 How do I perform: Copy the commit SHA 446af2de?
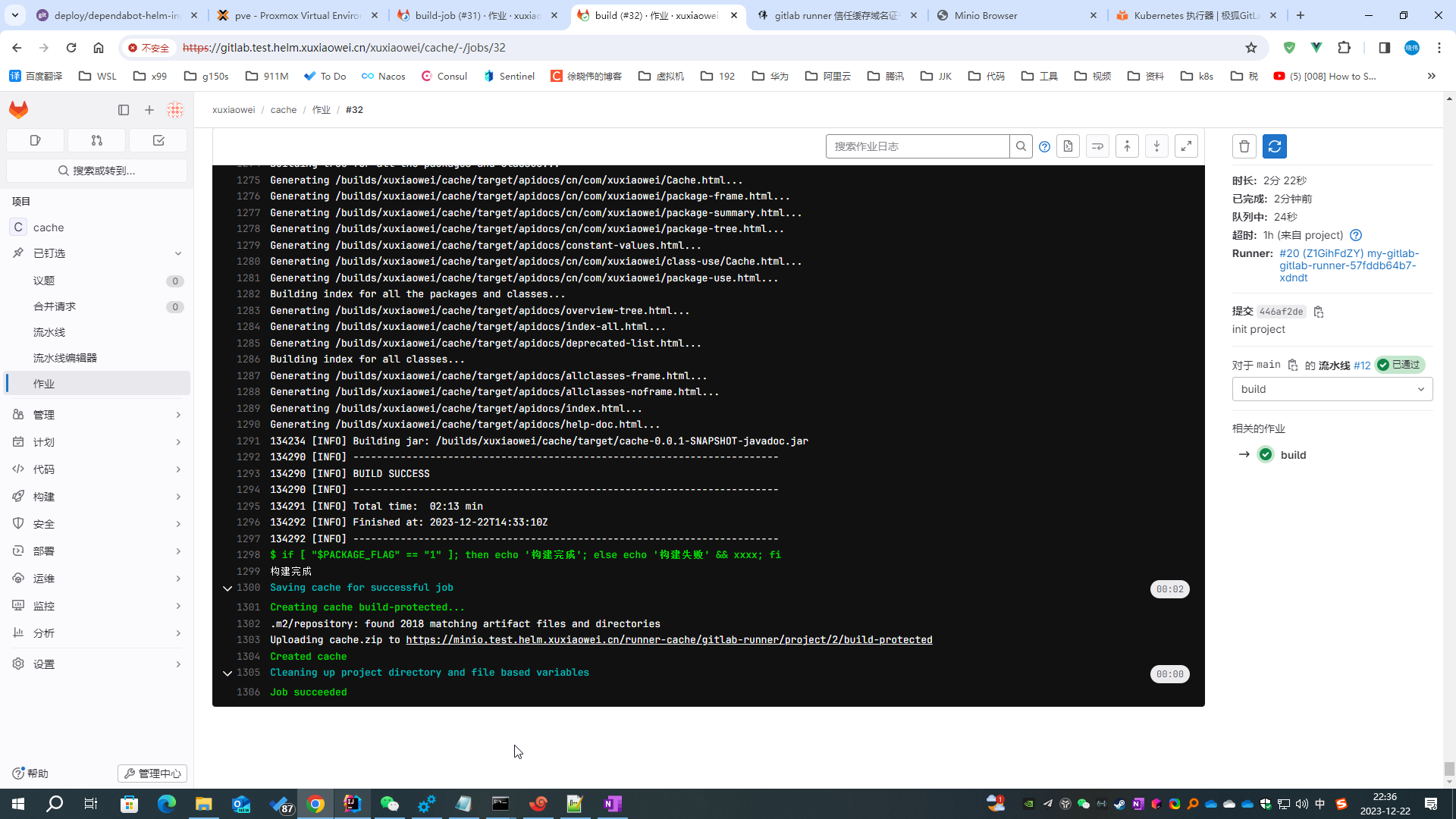1319,312
